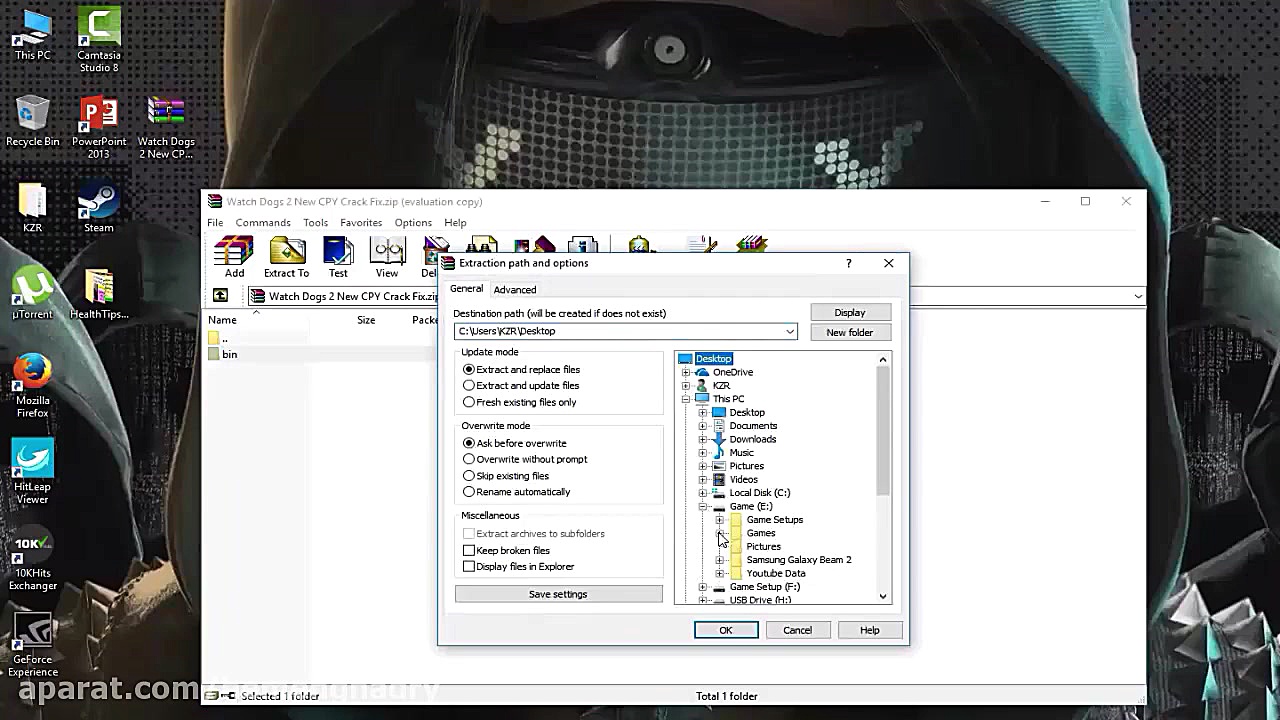Click the View toolbar icon
The height and width of the screenshot is (720, 1280).
(387, 257)
